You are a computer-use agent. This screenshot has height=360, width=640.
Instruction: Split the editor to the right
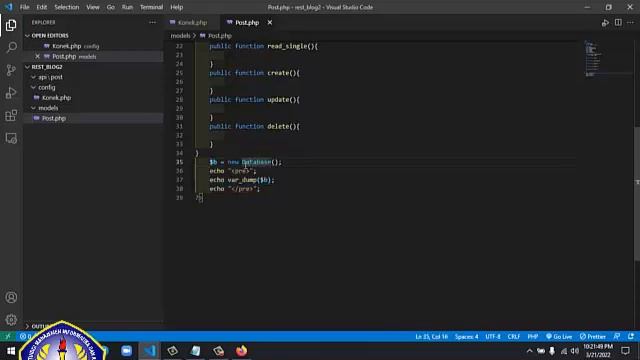click(618, 23)
